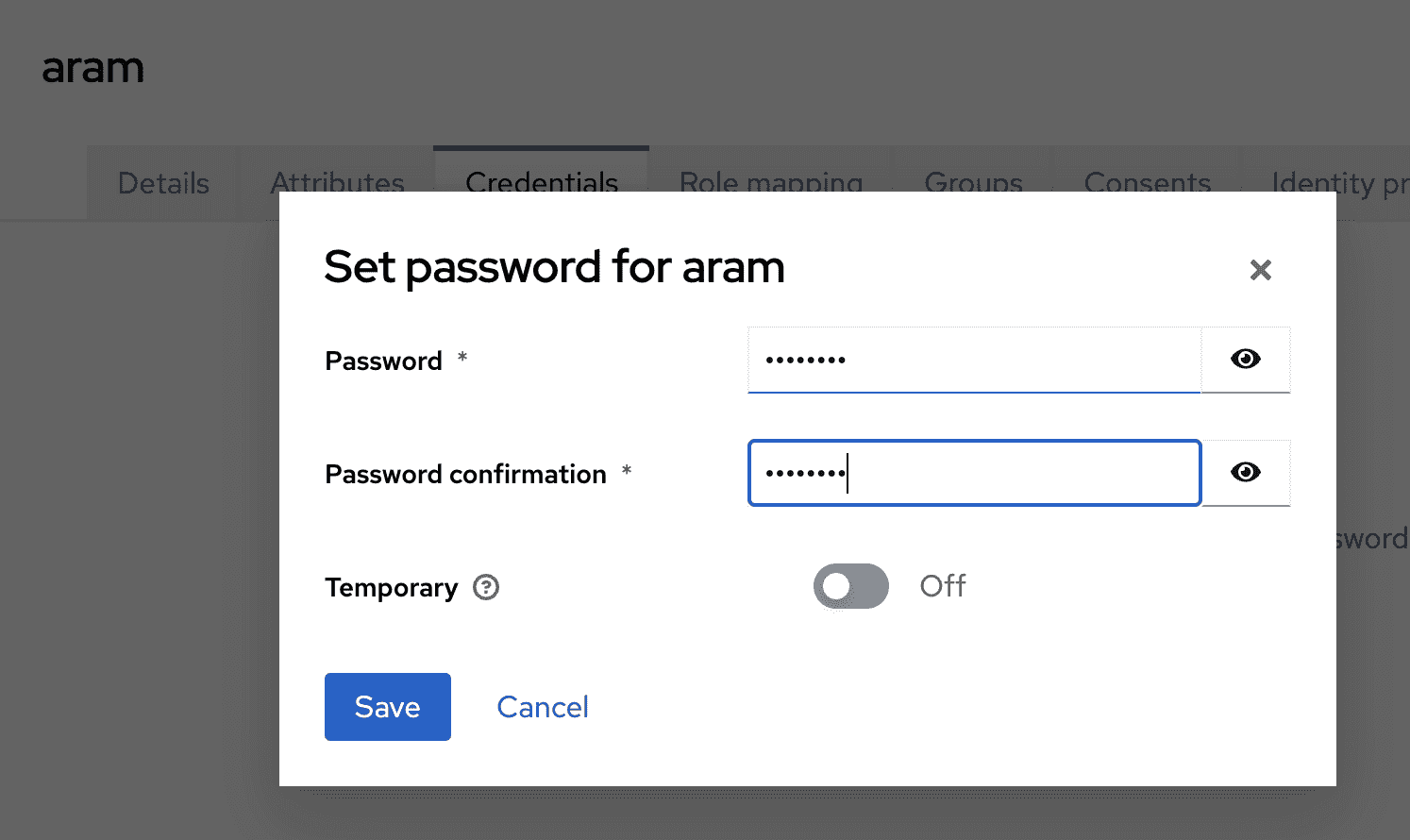Save the new password for aram
This screenshot has width=1410, height=840.
click(387, 706)
